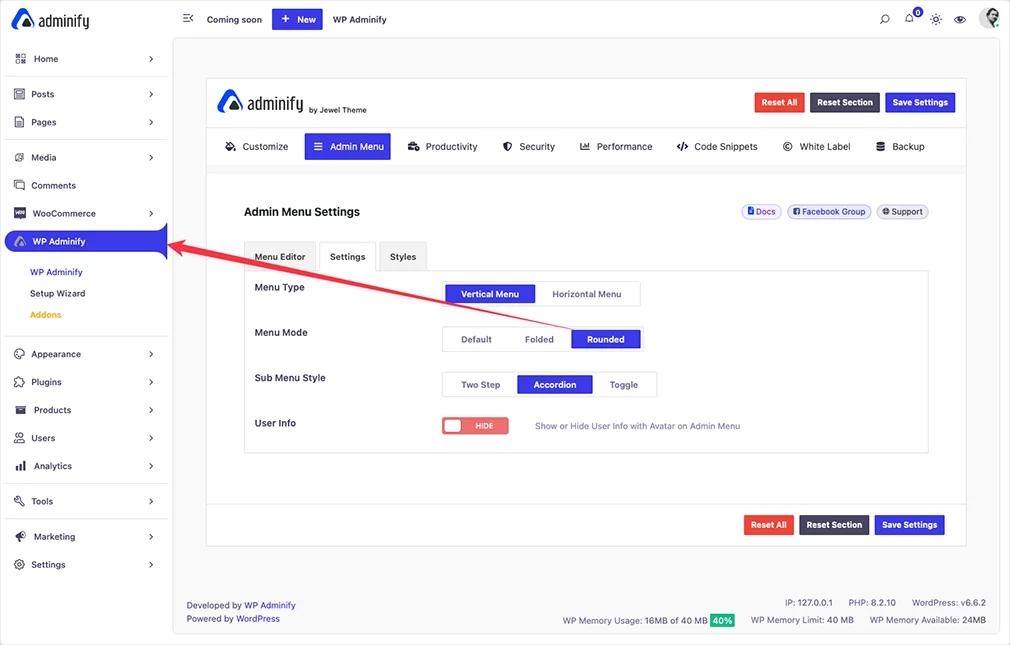Expand the Plugins menu chevron

tap(151, 381)
